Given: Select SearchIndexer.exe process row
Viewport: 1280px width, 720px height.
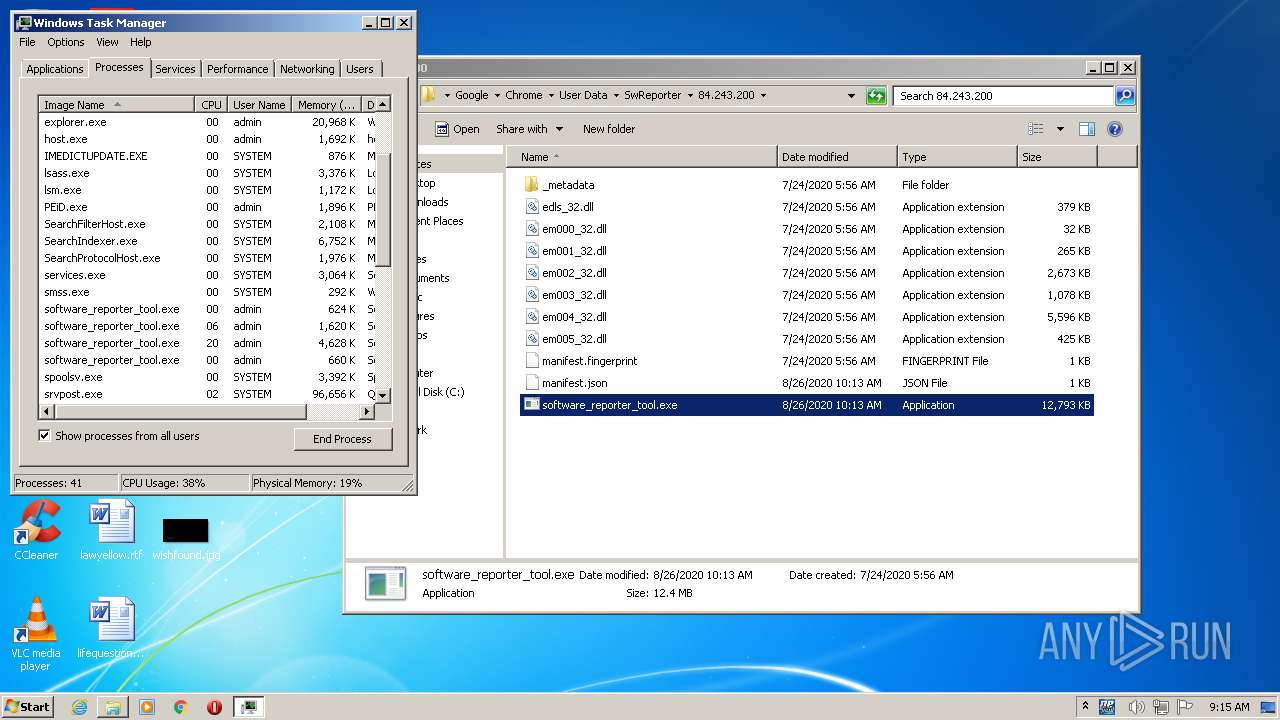Looking at the screenshot, I should 207,241.
